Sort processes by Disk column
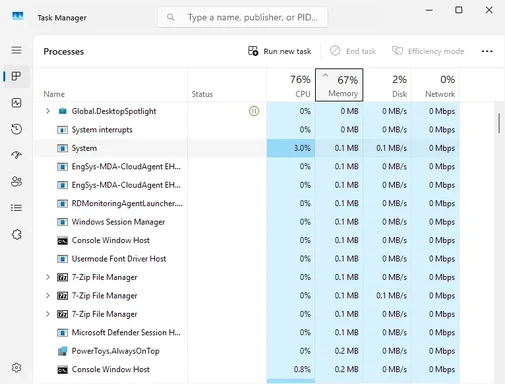 [x=387, y=85]
